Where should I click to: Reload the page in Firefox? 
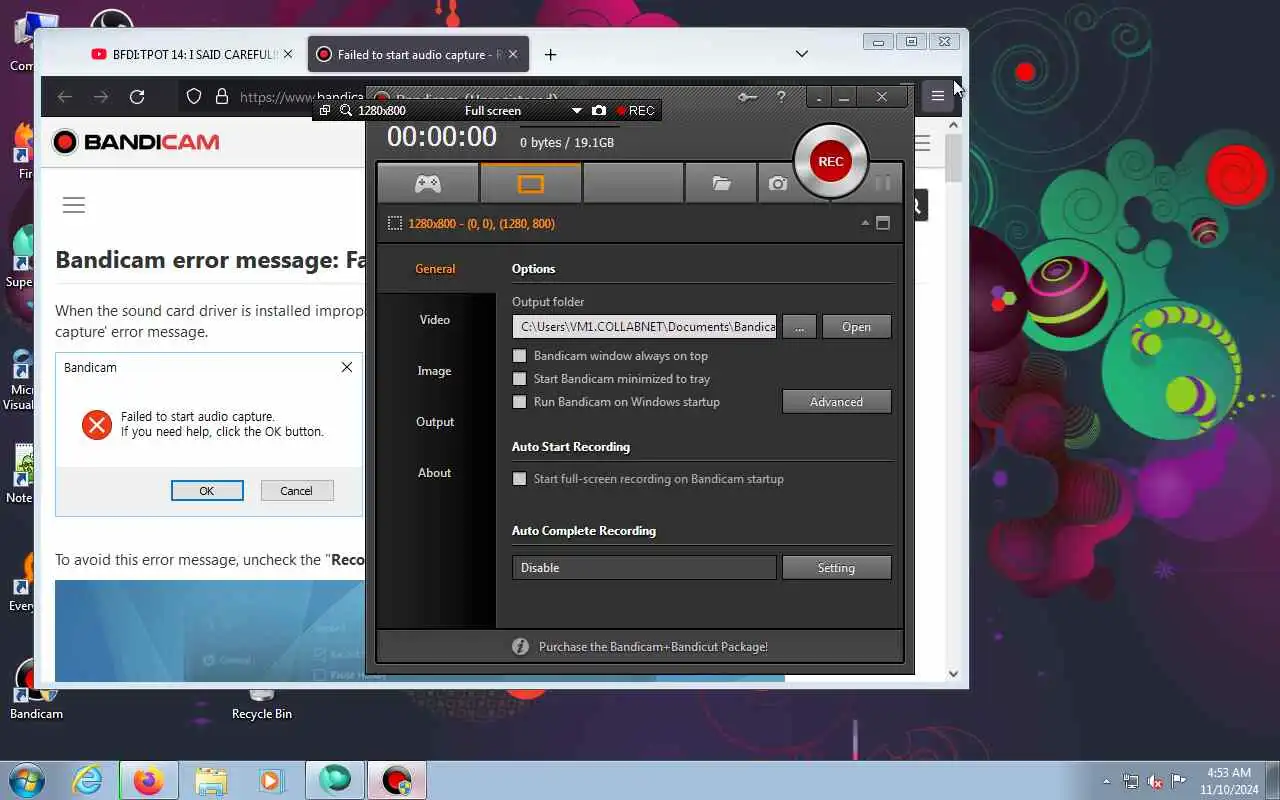(x=137, y=97)
